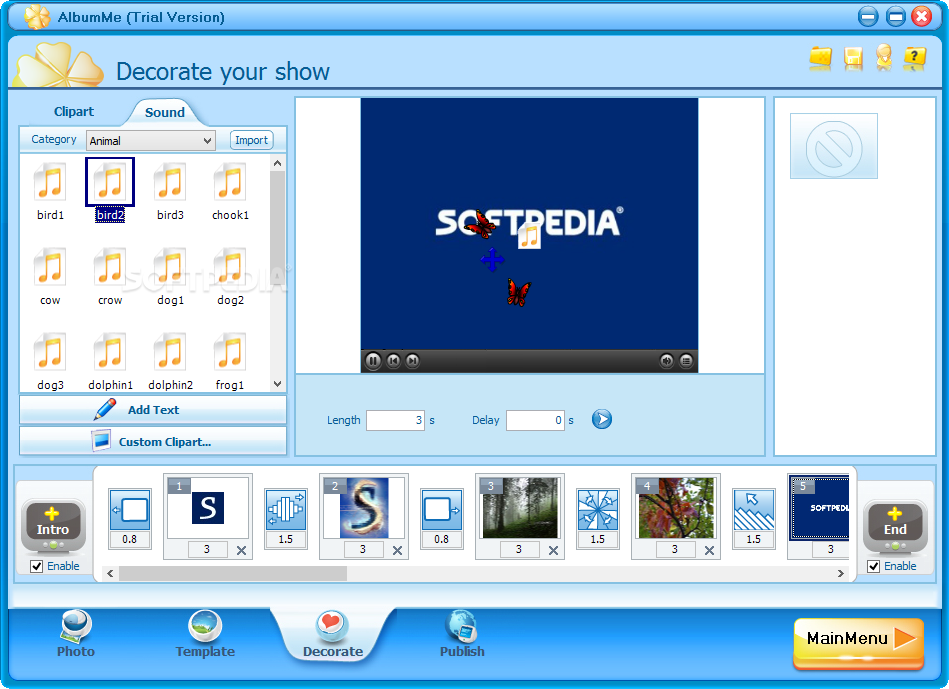Select the cow sound clip
Viewport: 949px width, 689px height.
coord(50,276)
